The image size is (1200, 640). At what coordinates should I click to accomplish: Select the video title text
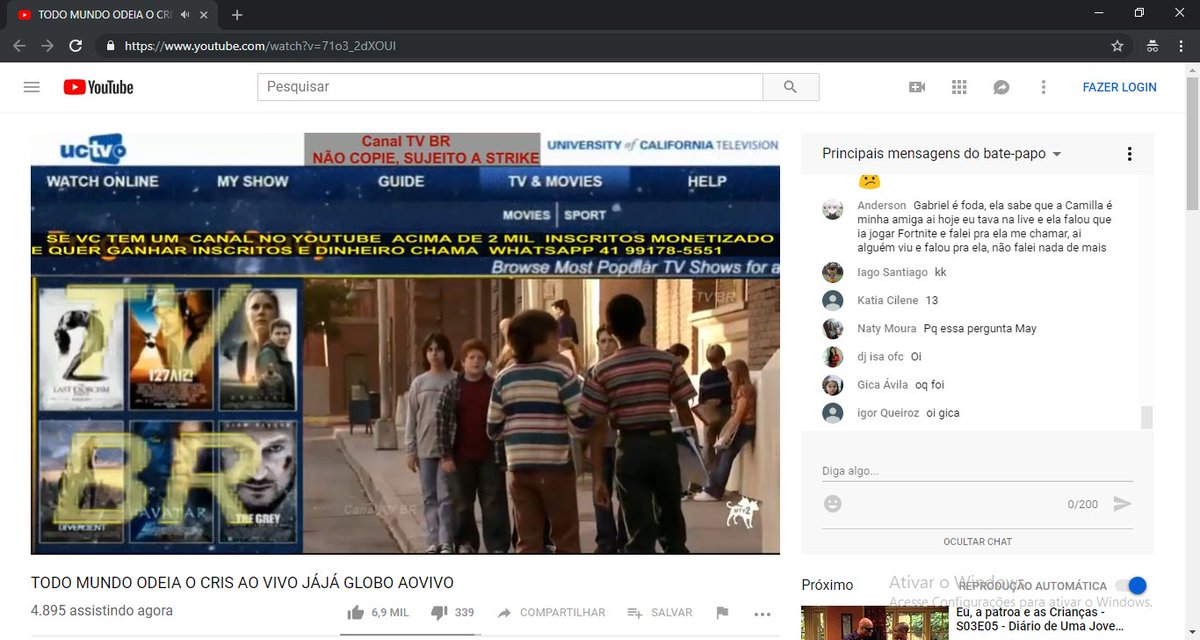(x=242, y=582)
